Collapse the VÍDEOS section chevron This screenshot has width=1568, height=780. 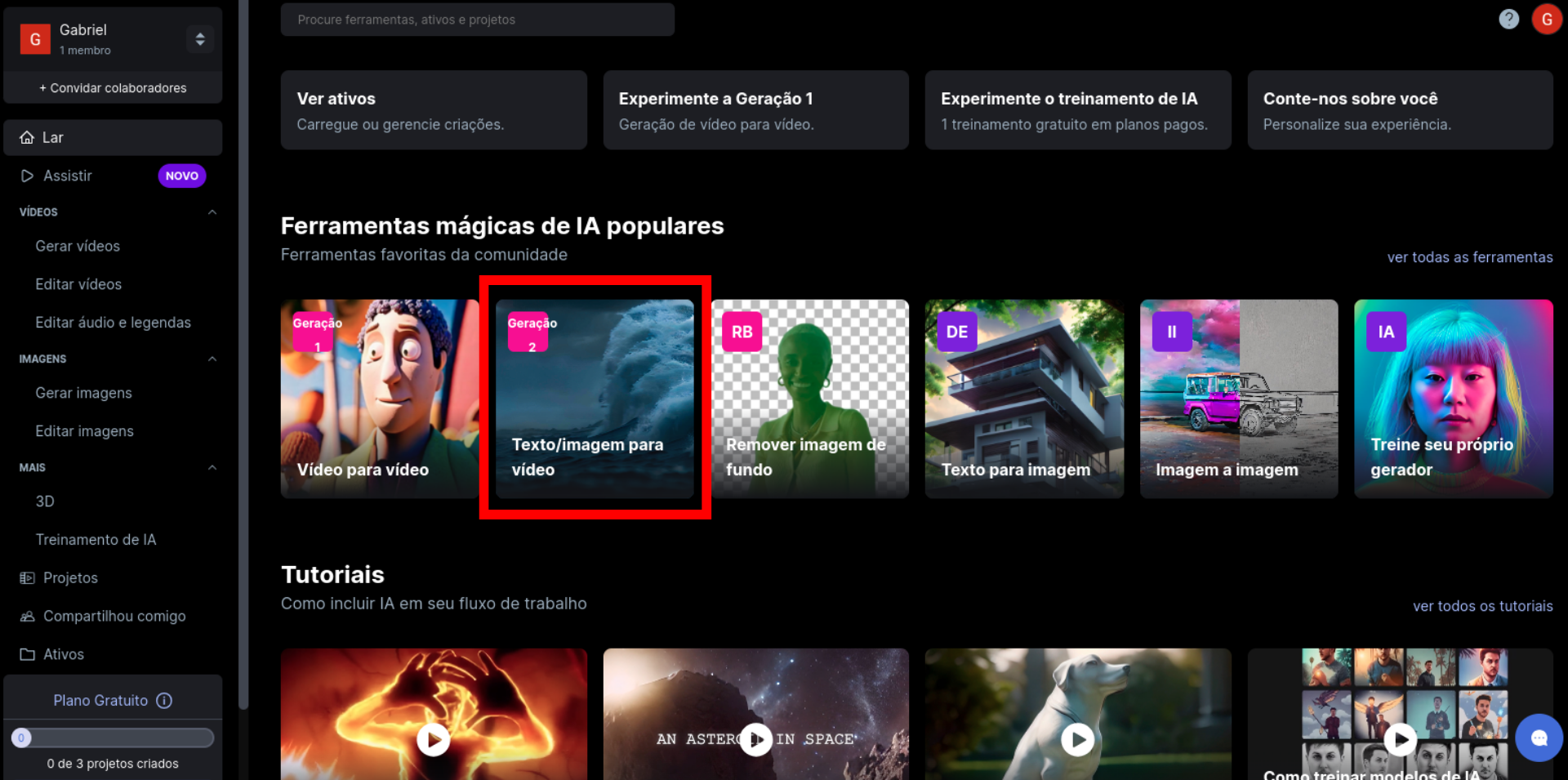(212, 212)
